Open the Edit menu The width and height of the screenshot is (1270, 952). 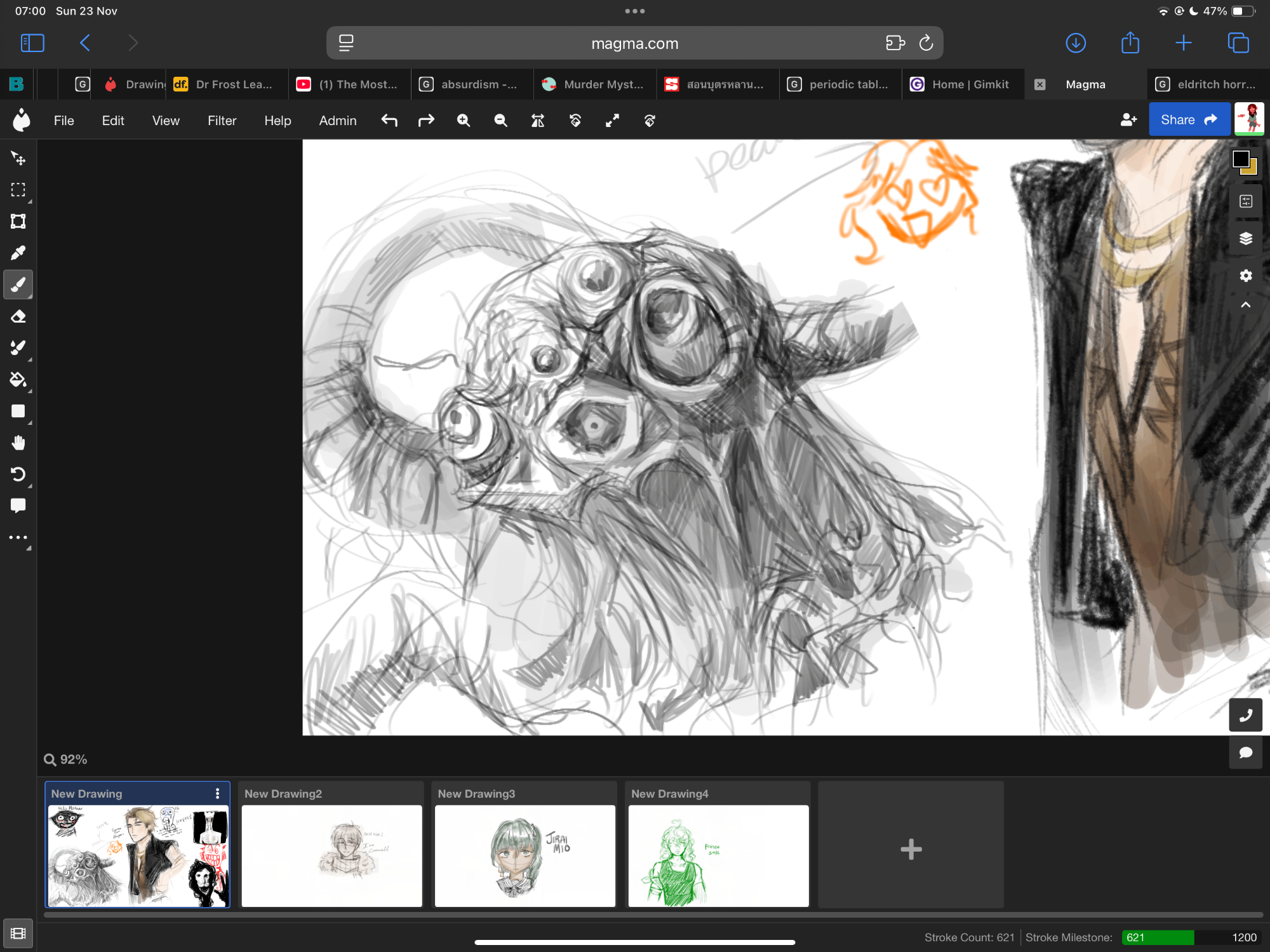pos(113,120)
